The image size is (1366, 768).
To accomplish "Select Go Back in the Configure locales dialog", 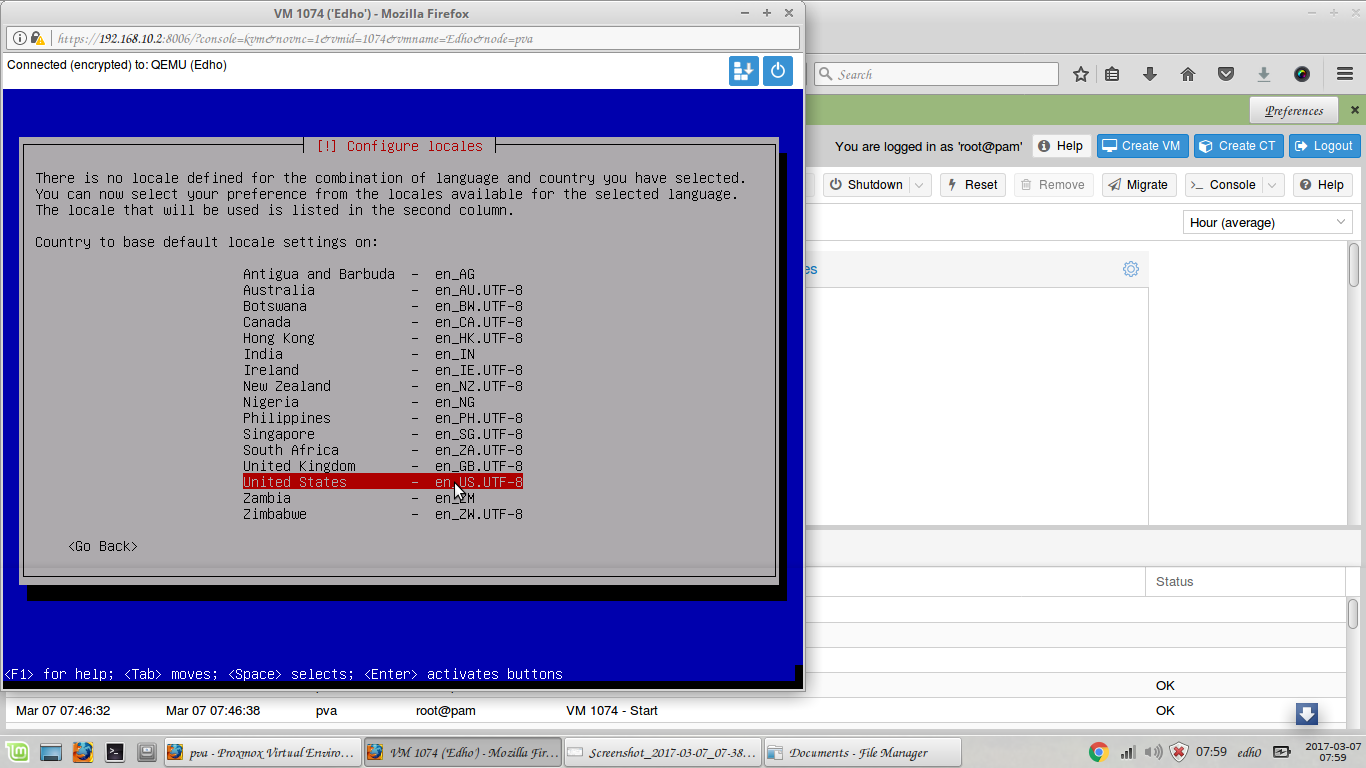I will click(x=102, y=546).
